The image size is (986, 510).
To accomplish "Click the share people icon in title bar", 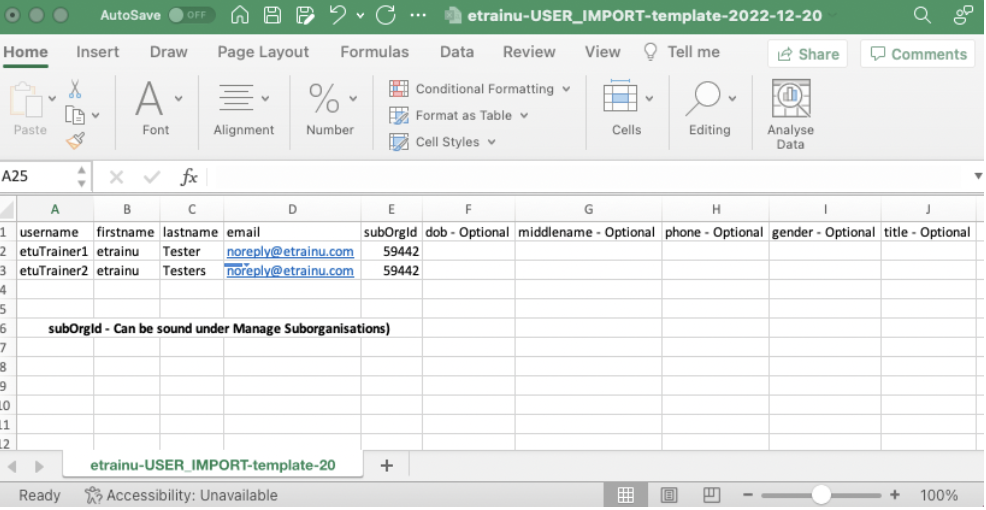I will point(963,15).
